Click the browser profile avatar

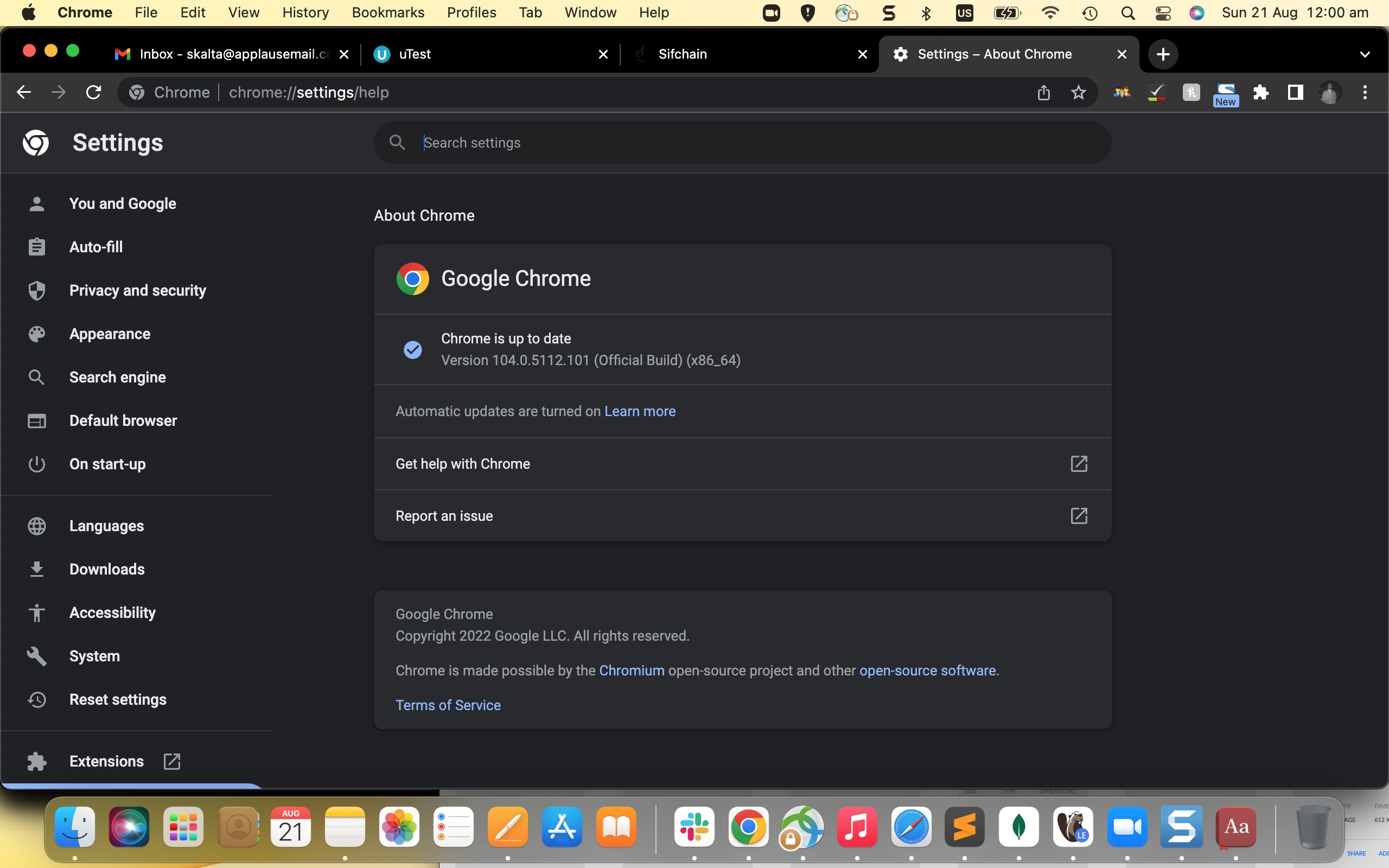(x=1329, y=92)
